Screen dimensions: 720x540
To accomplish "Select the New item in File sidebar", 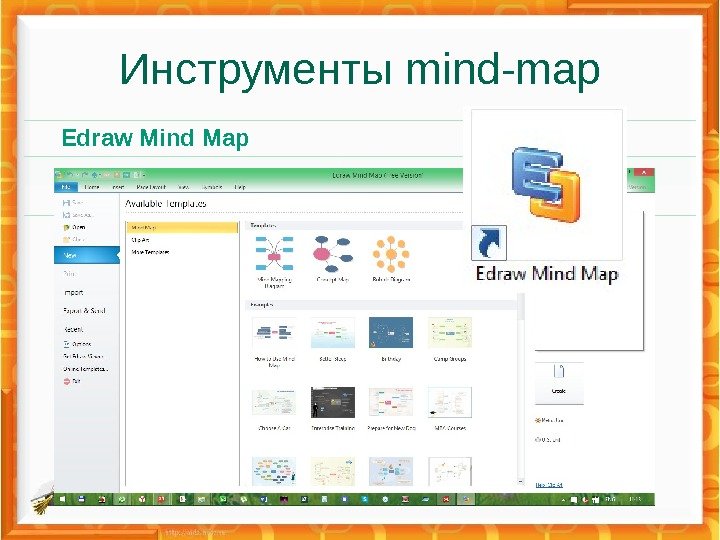I will (x=87, y=255).
